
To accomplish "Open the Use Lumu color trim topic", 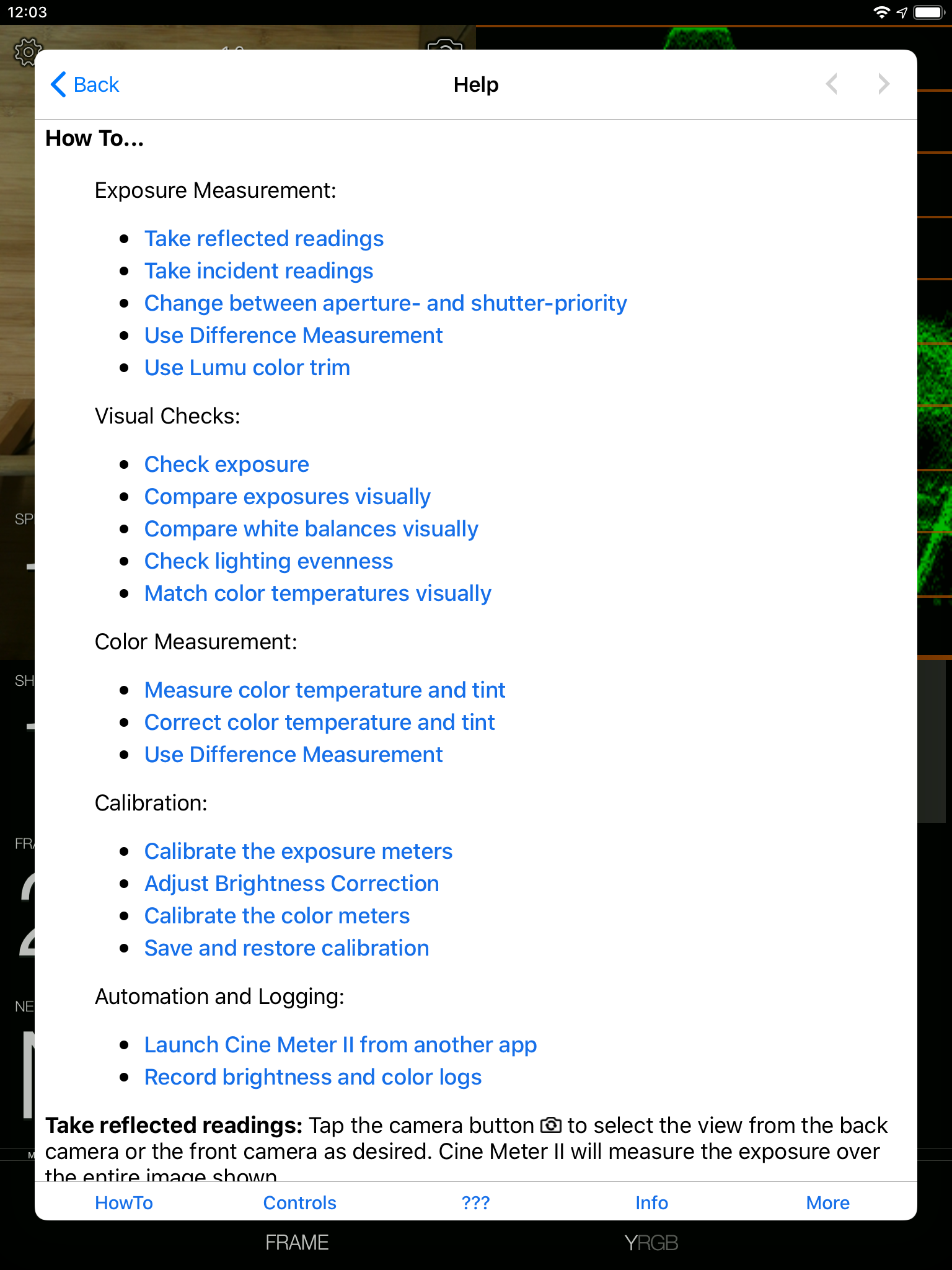I will [x=247, y=367].
